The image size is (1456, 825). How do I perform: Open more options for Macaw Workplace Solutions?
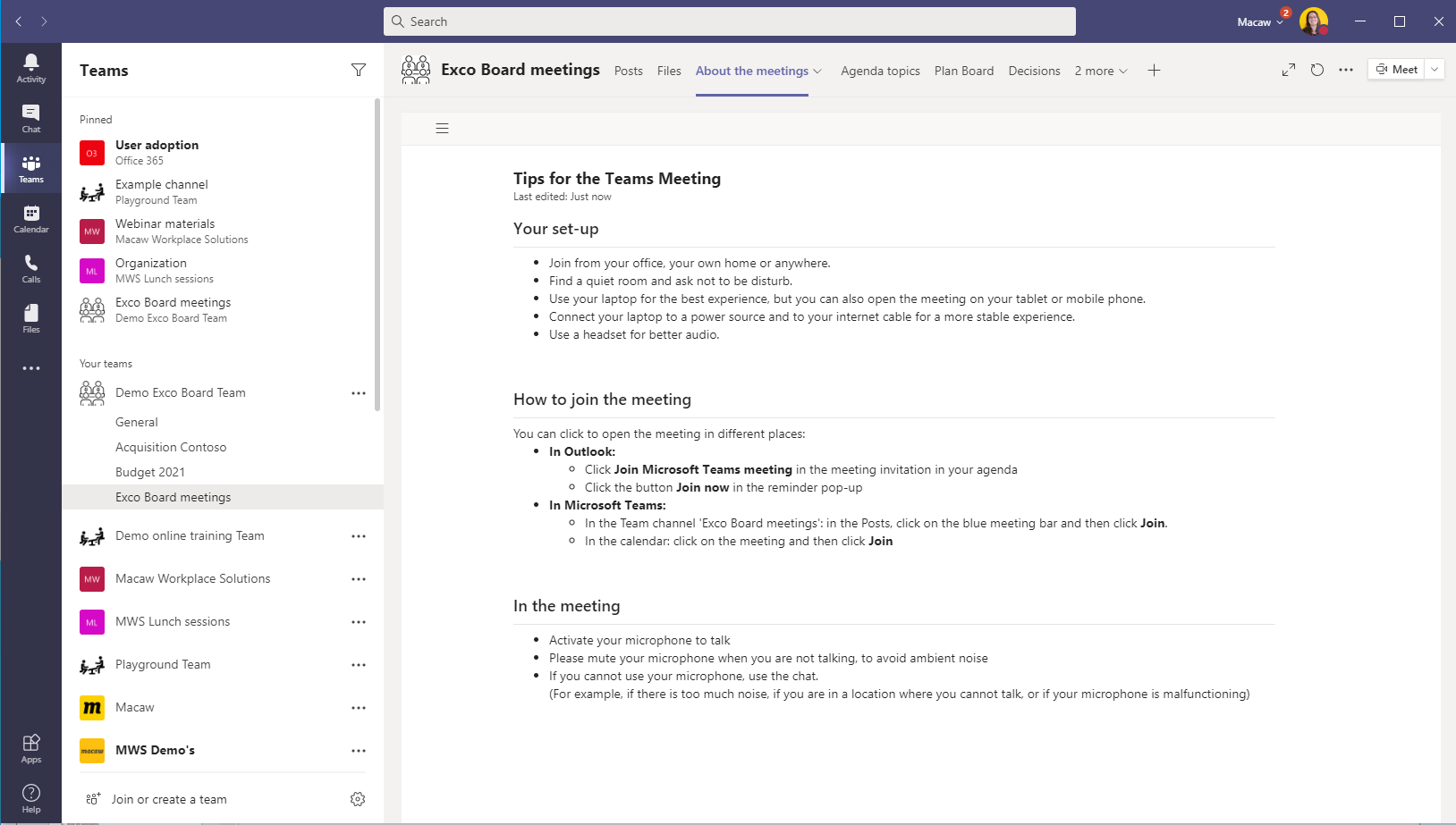coord(359,579)
